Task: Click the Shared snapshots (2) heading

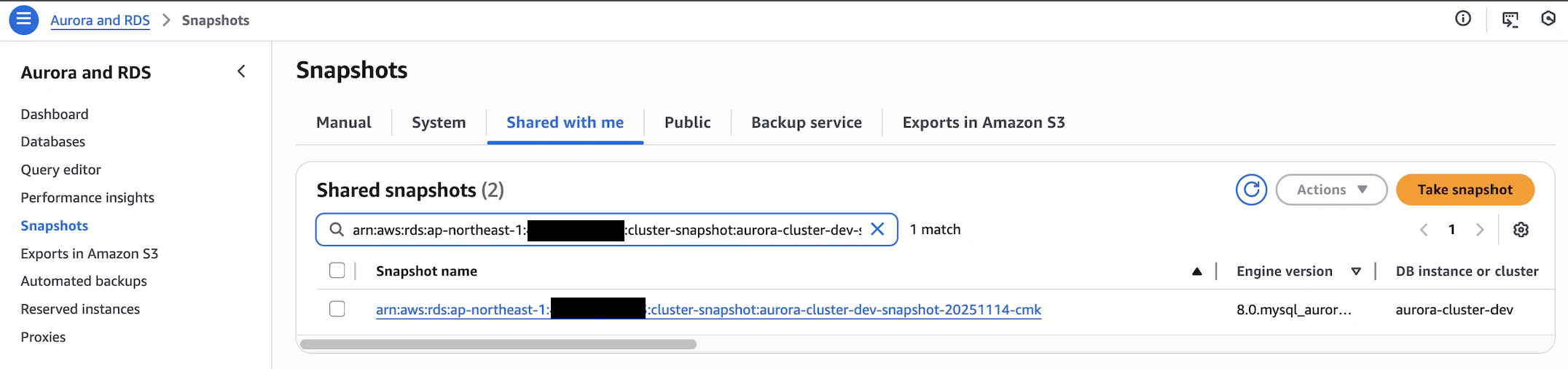Action: [410, 190]
